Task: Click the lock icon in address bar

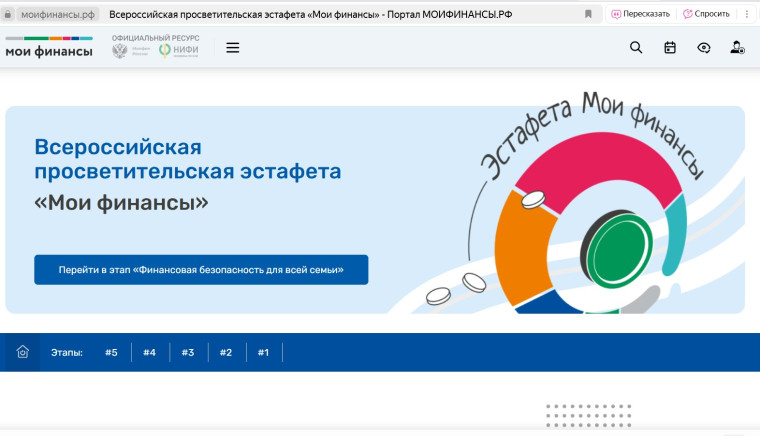Action: tap(8, 15)
